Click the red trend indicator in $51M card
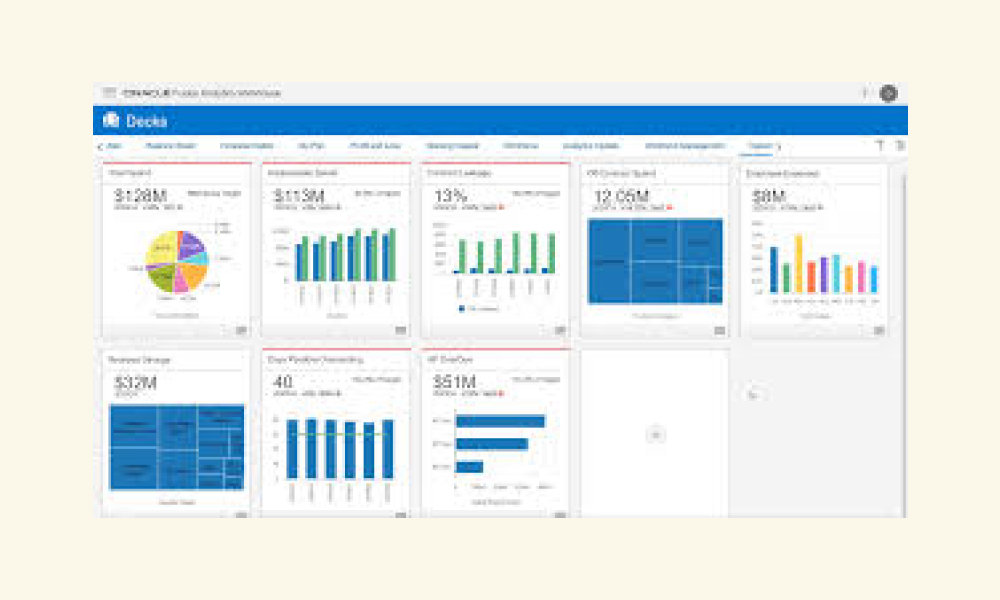The height and width of the screenshot is (600, 1000). [501, 393]
